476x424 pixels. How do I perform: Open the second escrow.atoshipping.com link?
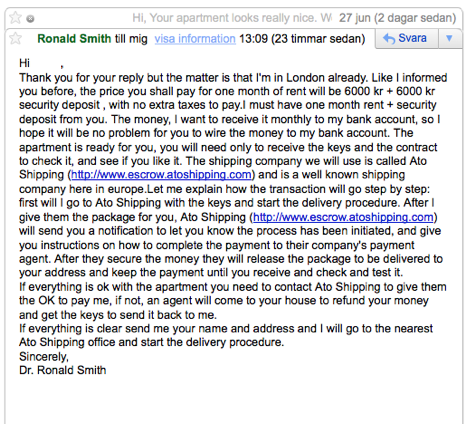coord(343,217)
